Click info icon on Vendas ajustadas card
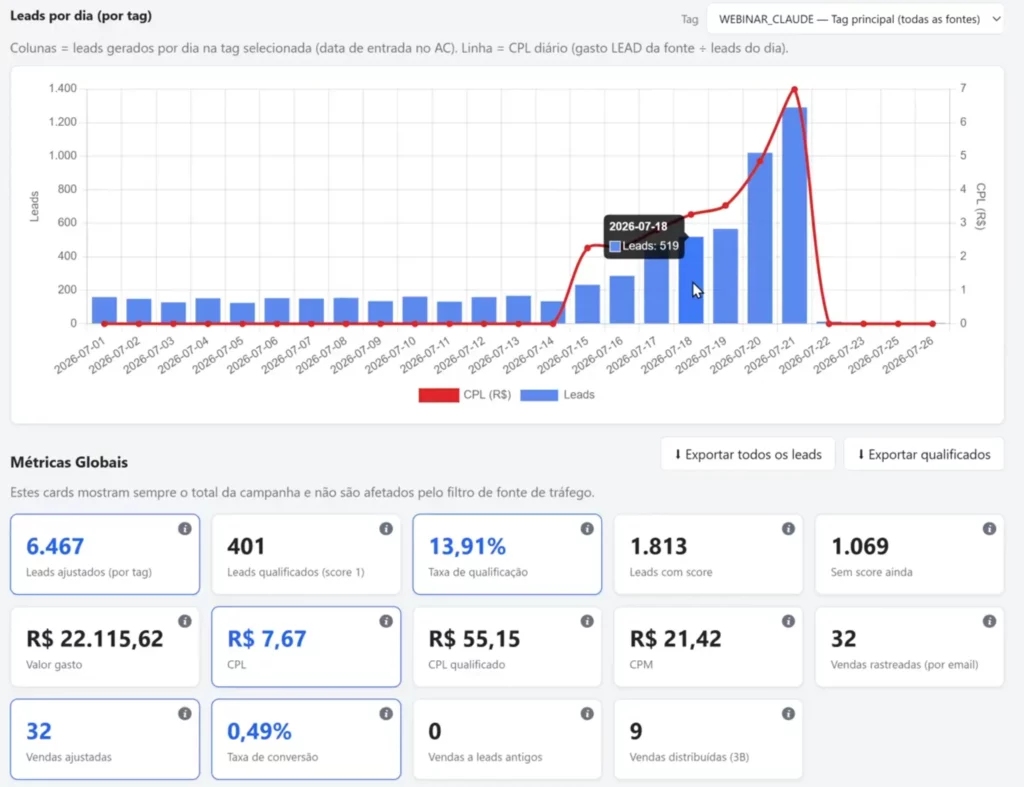1024x787 pixels. click(185, 714)
